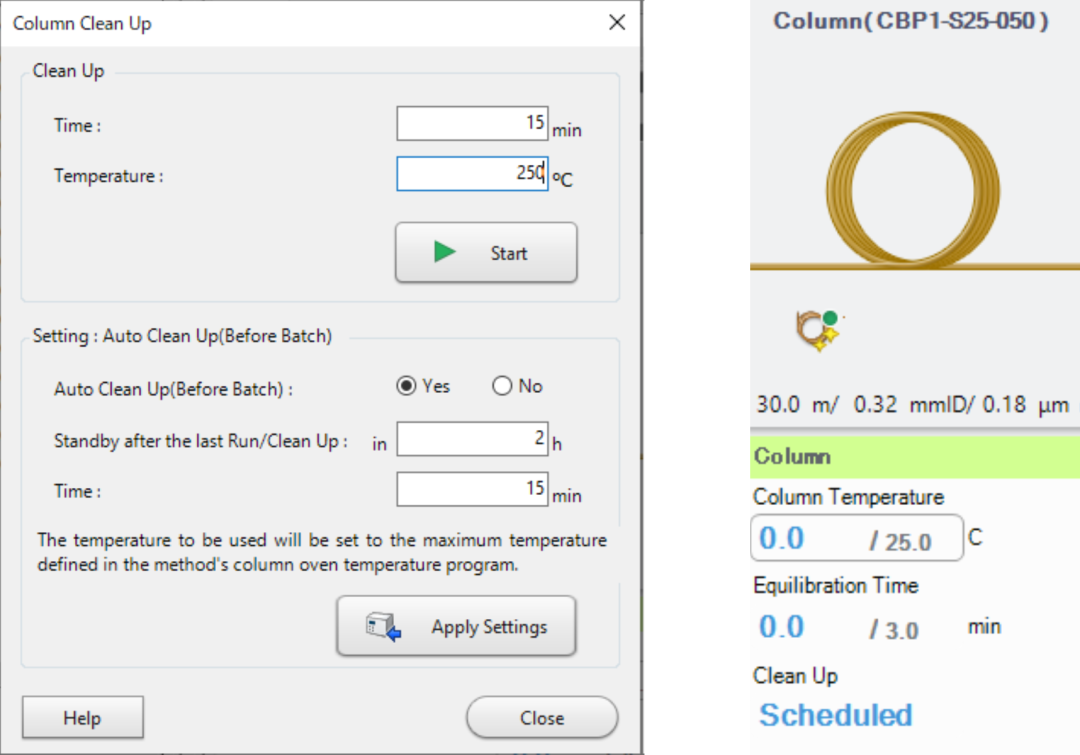Click the Standby hours input field
This screenshot has width=1080, height=755.
pyautogui.click(x=472, y=439)
